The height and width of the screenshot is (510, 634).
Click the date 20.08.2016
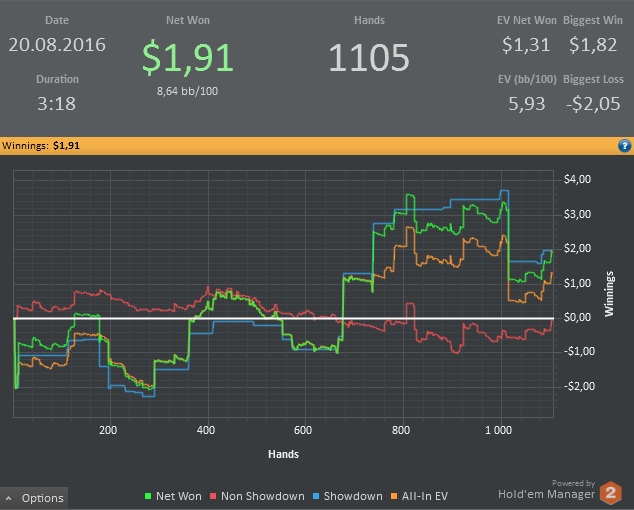pos(57,45)
